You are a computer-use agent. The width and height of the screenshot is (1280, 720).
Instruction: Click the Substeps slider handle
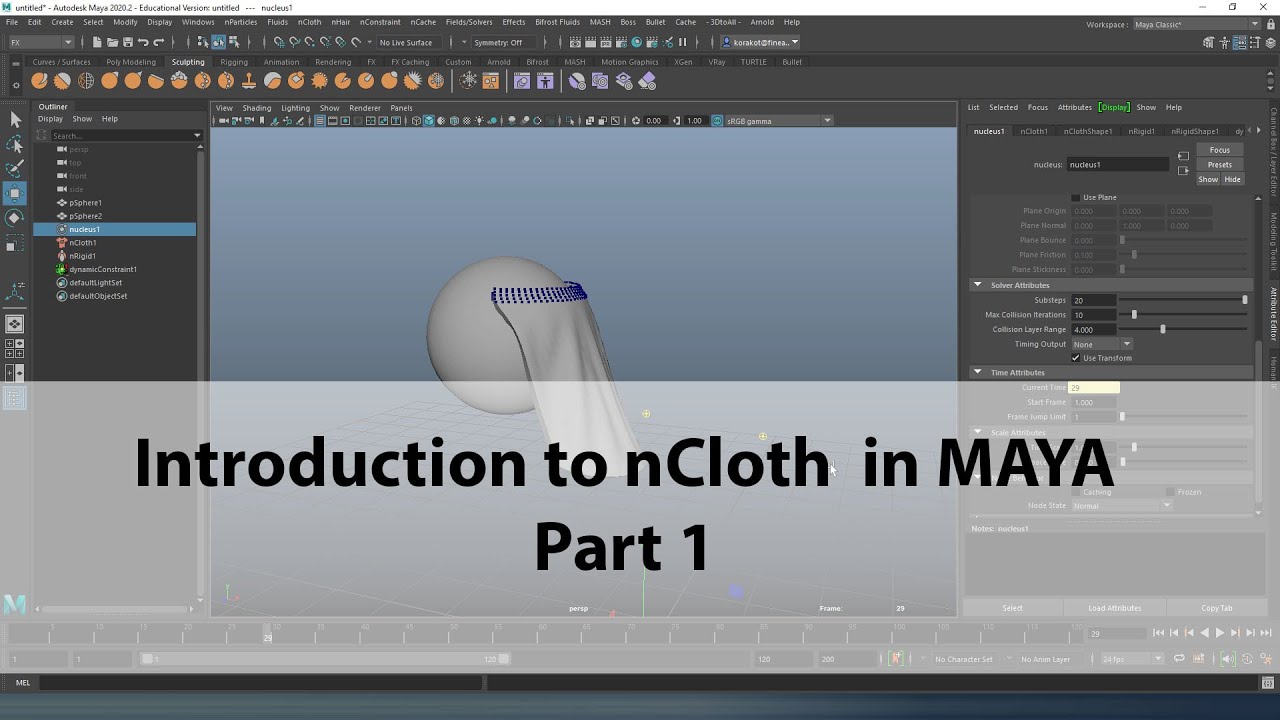pos(1245,300)
